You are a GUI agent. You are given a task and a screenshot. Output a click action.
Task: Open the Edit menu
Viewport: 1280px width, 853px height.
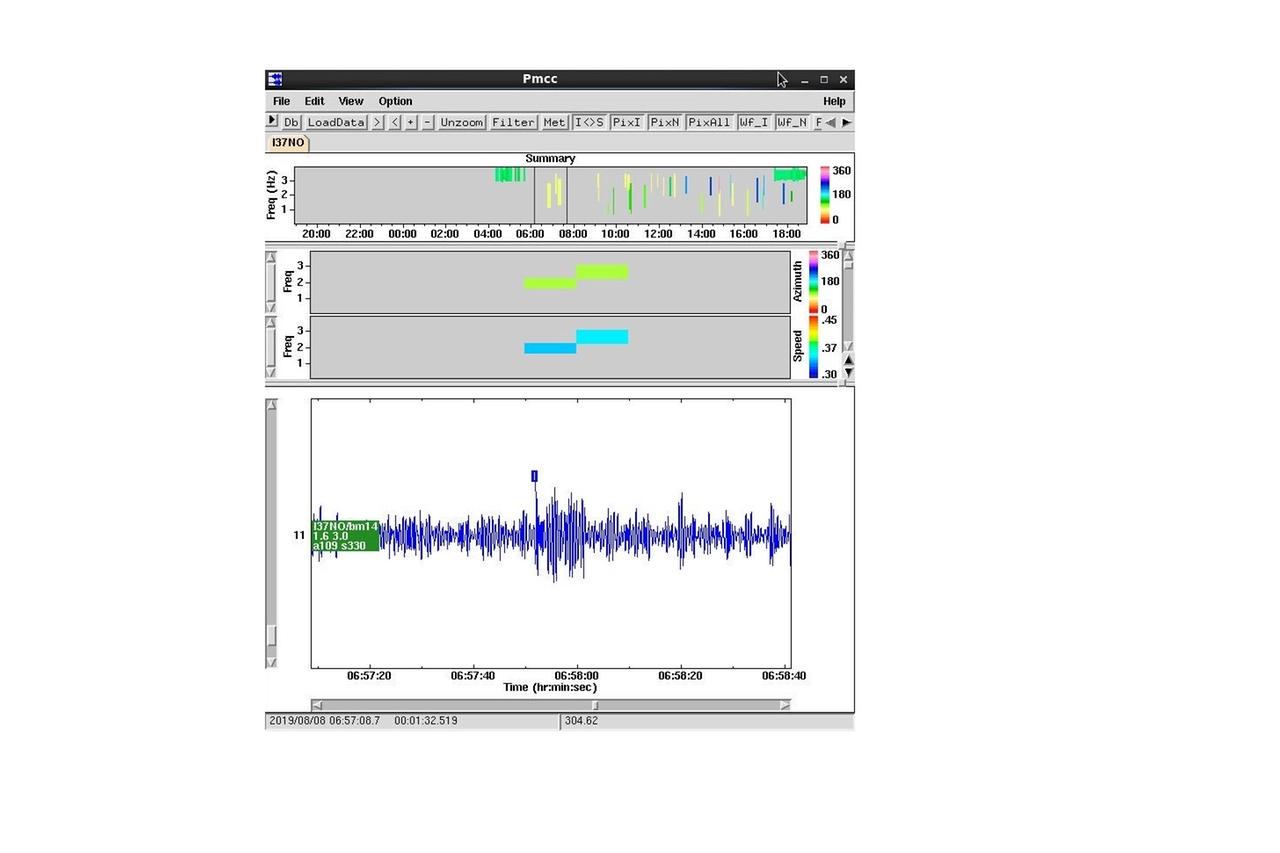coord(314,101)
